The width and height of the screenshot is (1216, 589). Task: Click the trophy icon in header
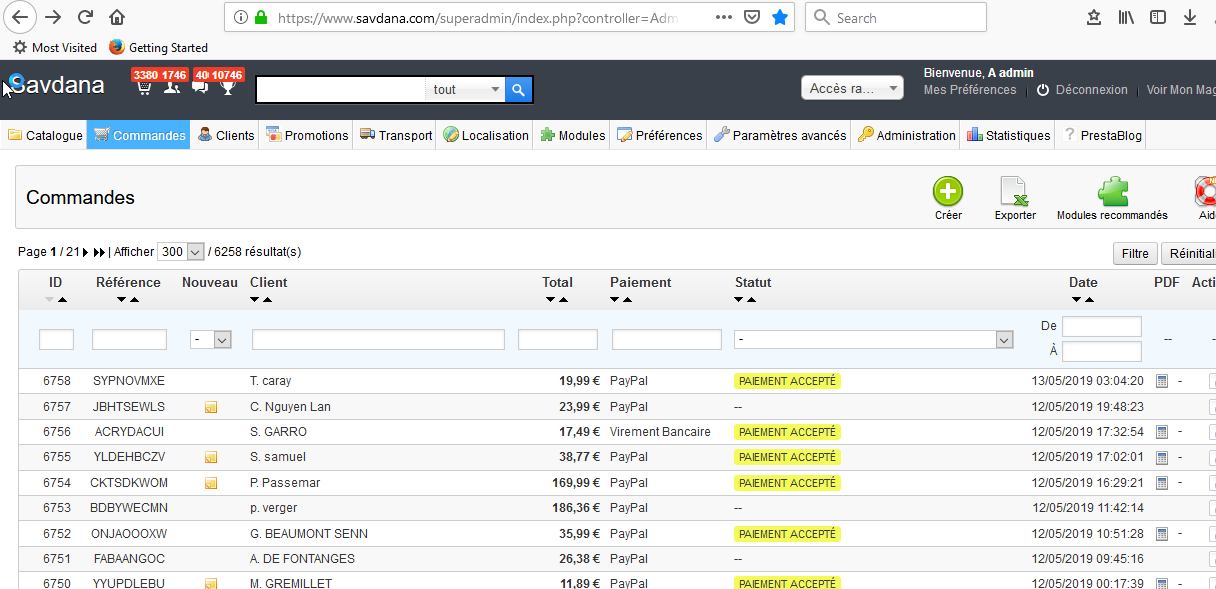(x=228, y=88)
